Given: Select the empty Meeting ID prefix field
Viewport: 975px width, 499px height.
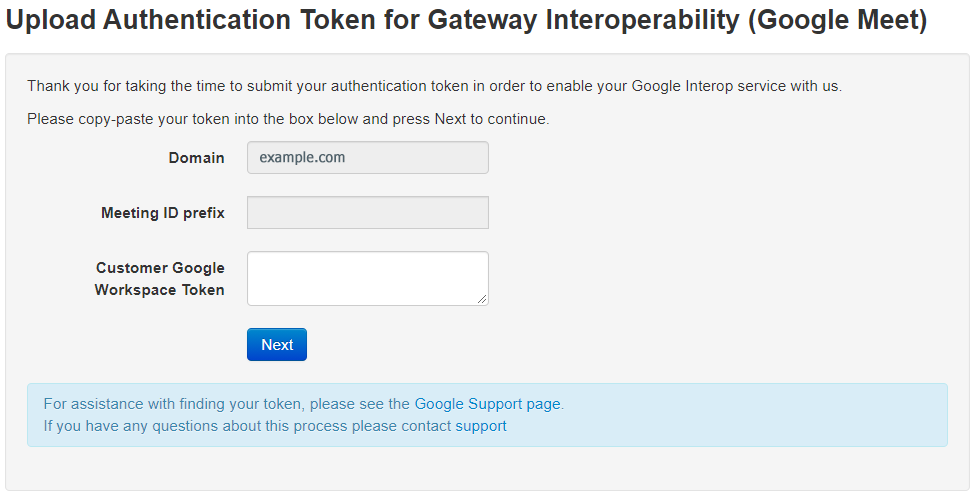Looking at the screenshot, I should (367, 213).
